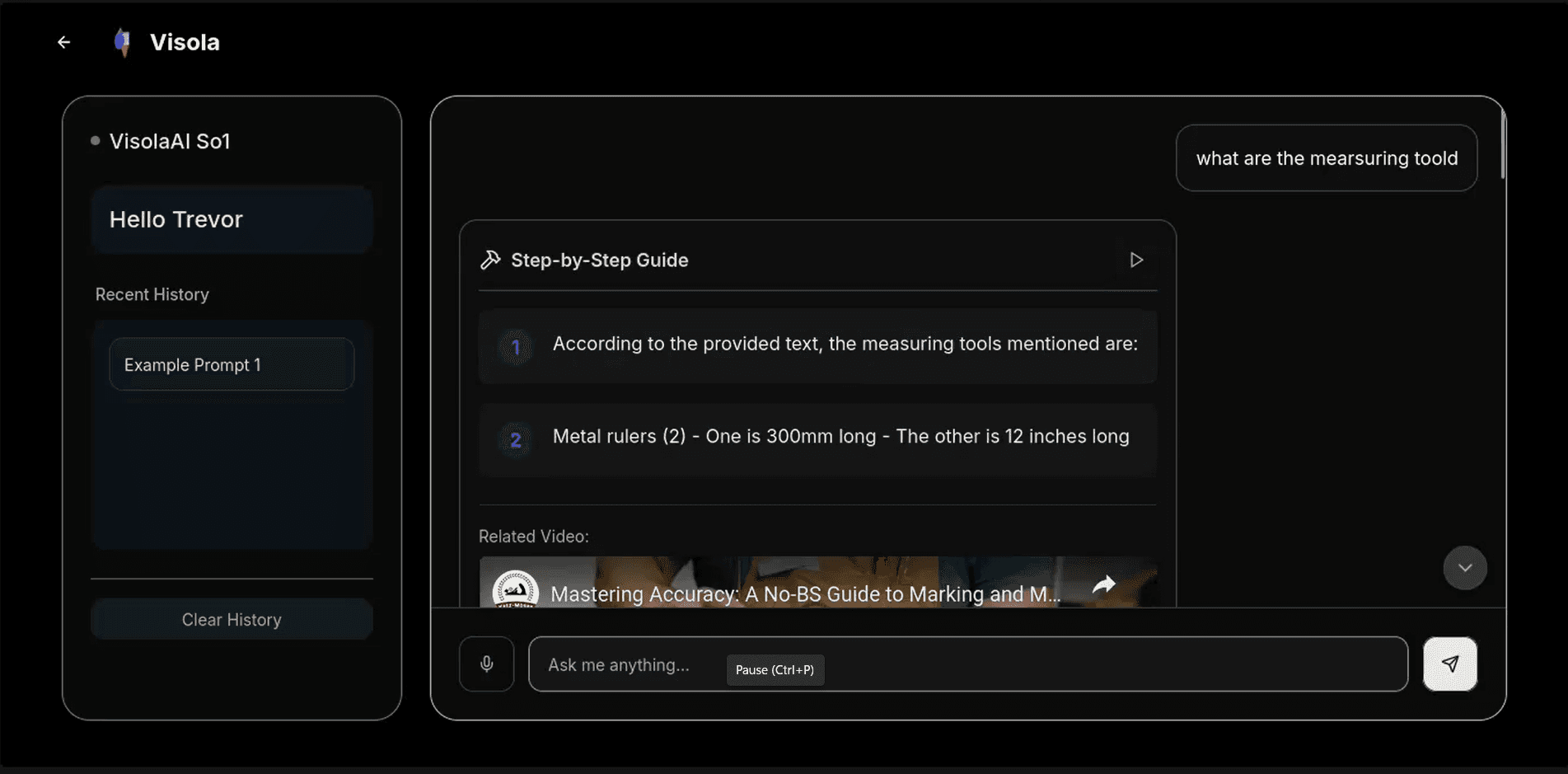The width and height of the screenshot is (1568, 774).
Task: Select the 'According to the provided text' step
Action: pyautogui.click(x=817, y=345)
